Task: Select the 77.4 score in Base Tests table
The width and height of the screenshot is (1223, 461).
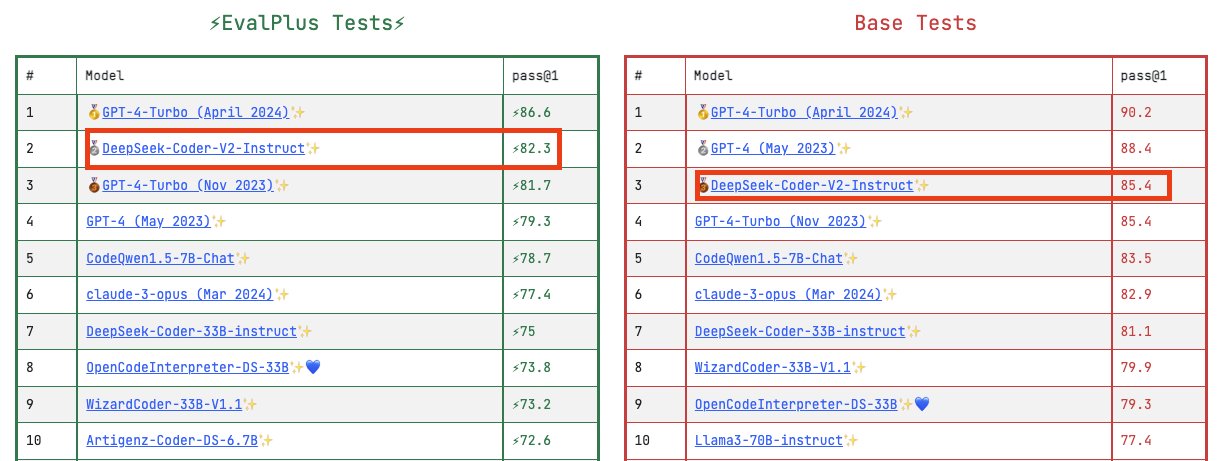Action: tap(1135, 440)
